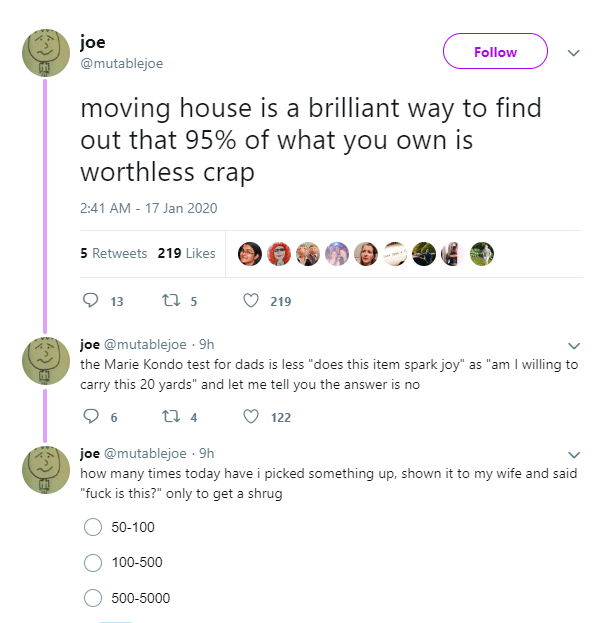Like the Marie Kondo tweet with 122 likes
600x623 pixels.
251,417
